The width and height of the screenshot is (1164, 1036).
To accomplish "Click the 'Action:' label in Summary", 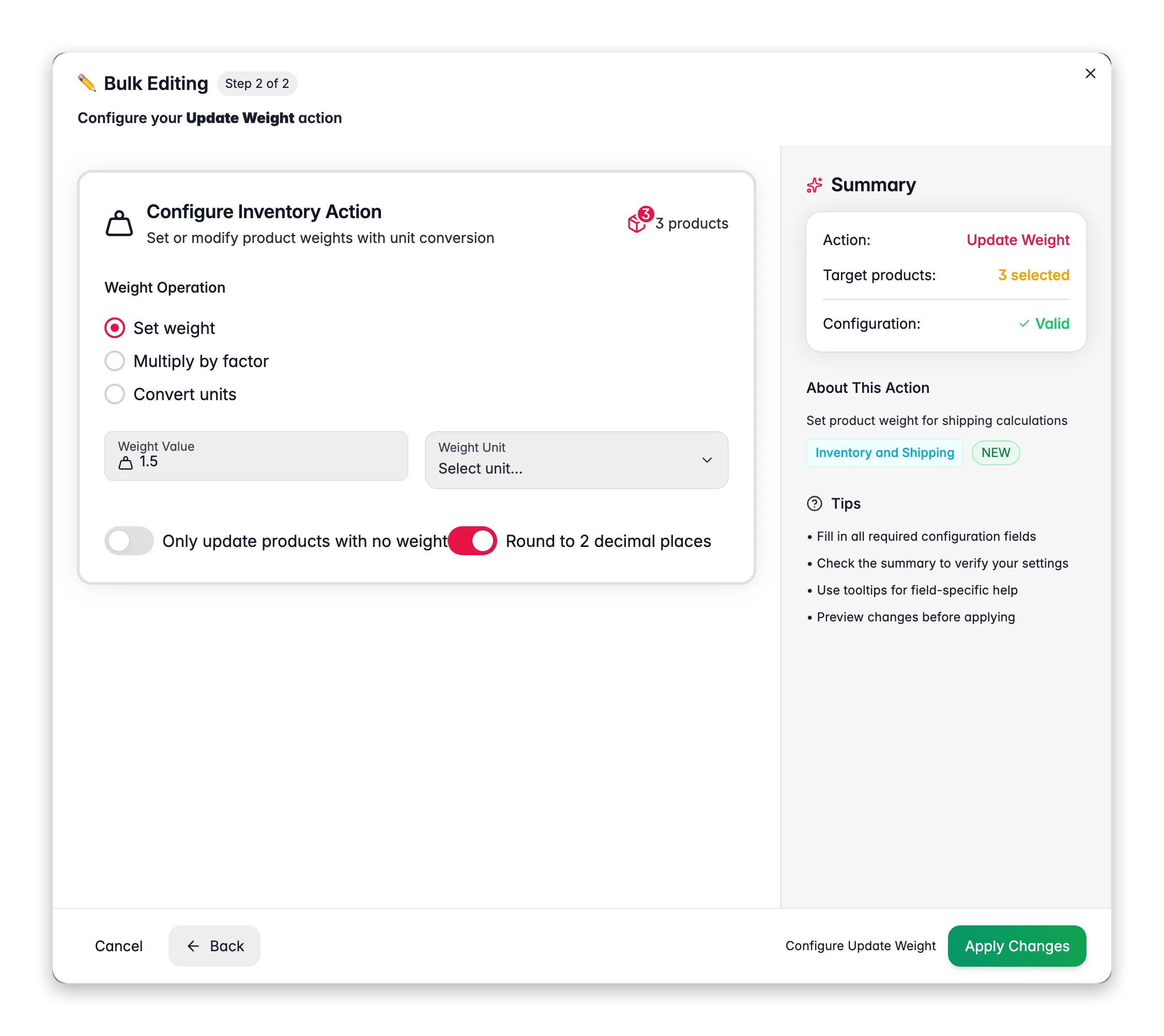I will click(x=846, y=240).
